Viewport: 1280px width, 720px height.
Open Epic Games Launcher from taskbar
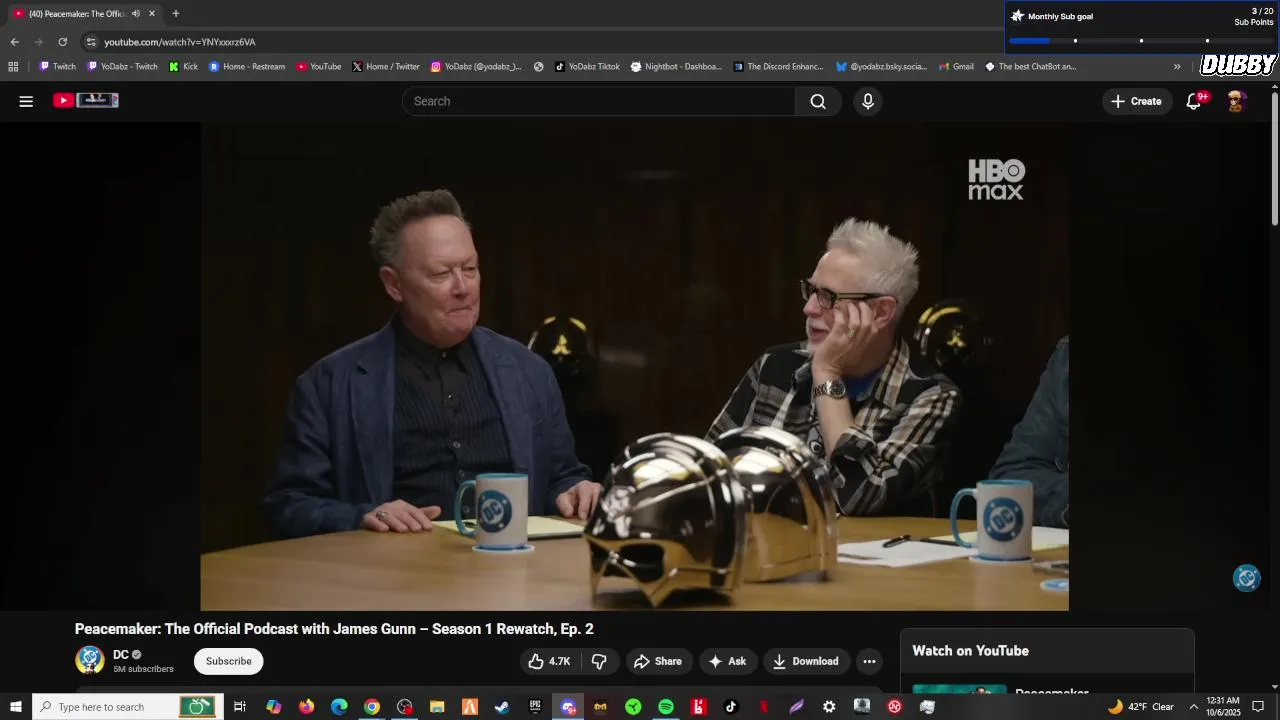tap(535, 707)
